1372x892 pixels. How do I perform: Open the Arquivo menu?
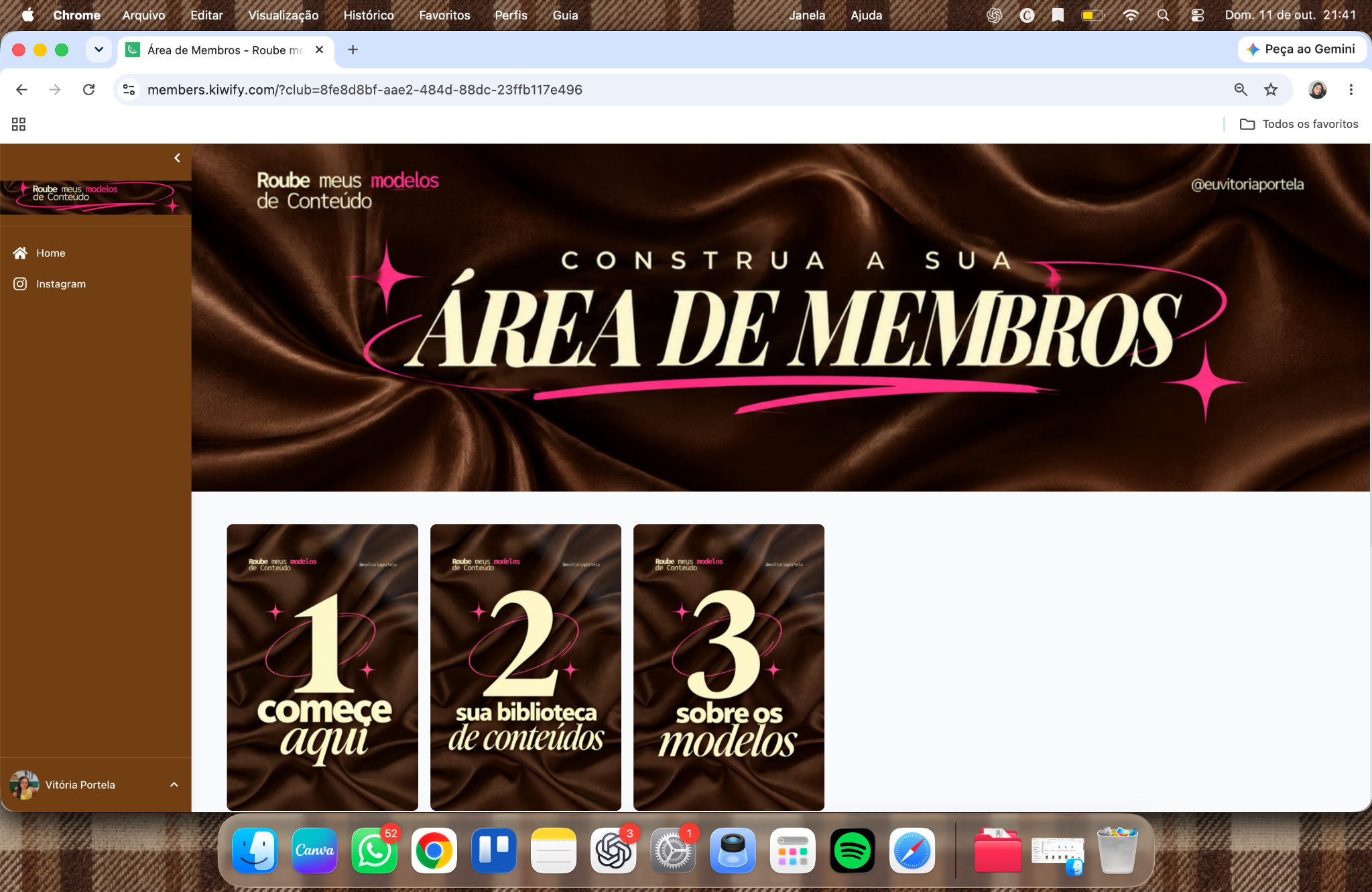(x=143, y=15)
